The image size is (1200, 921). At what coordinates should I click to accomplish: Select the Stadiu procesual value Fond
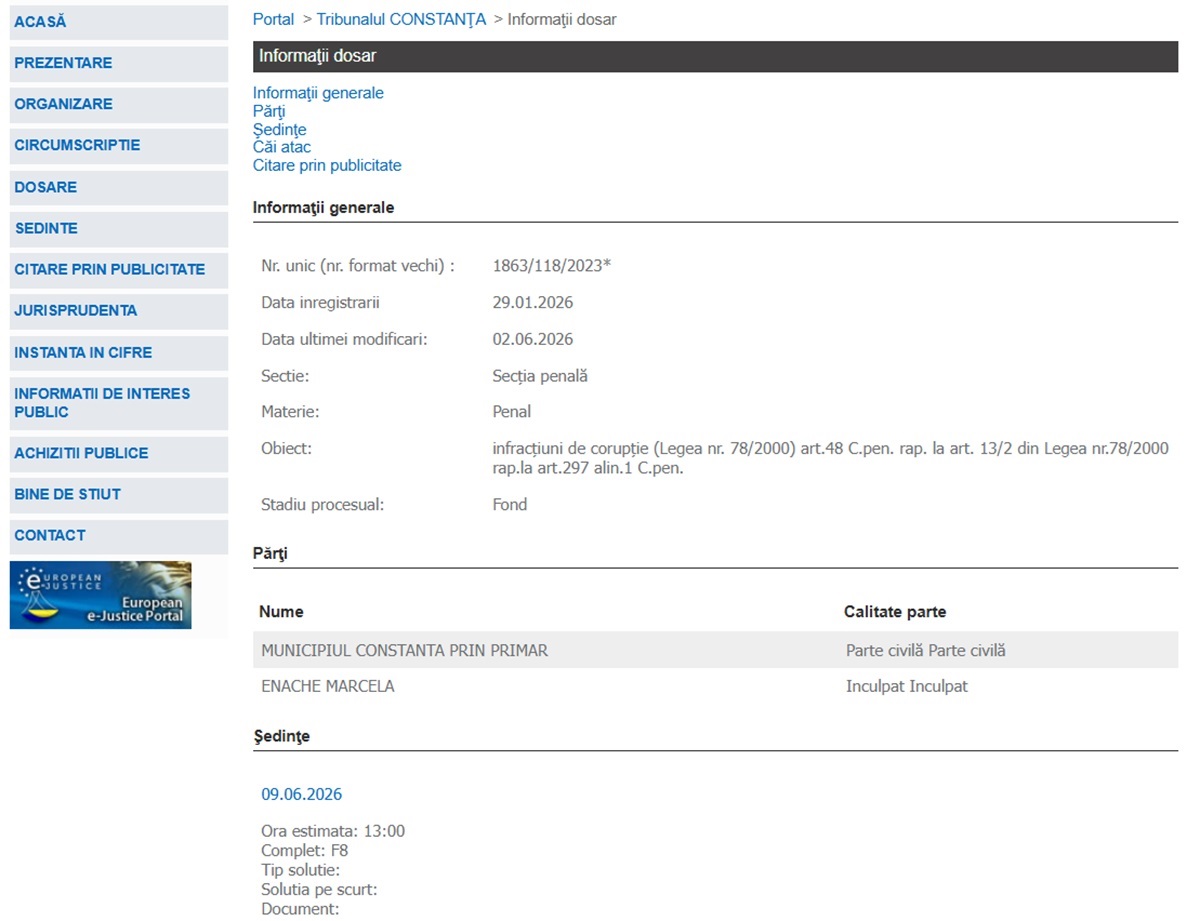click(x=510, y=505)
